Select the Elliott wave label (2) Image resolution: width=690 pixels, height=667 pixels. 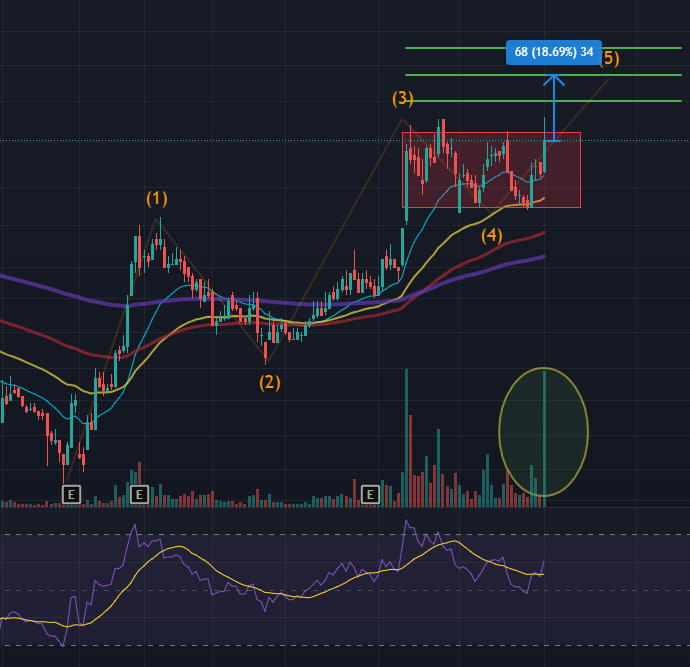point(270,382)
